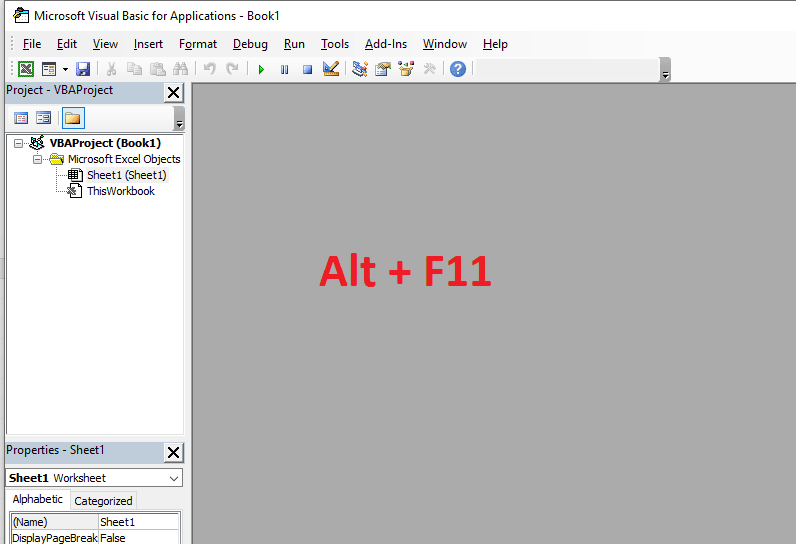The height and width of the screenshot is (544, 796).
Task: Collapse the Microsoft Excel Objects folder
Action: [37, 159]
